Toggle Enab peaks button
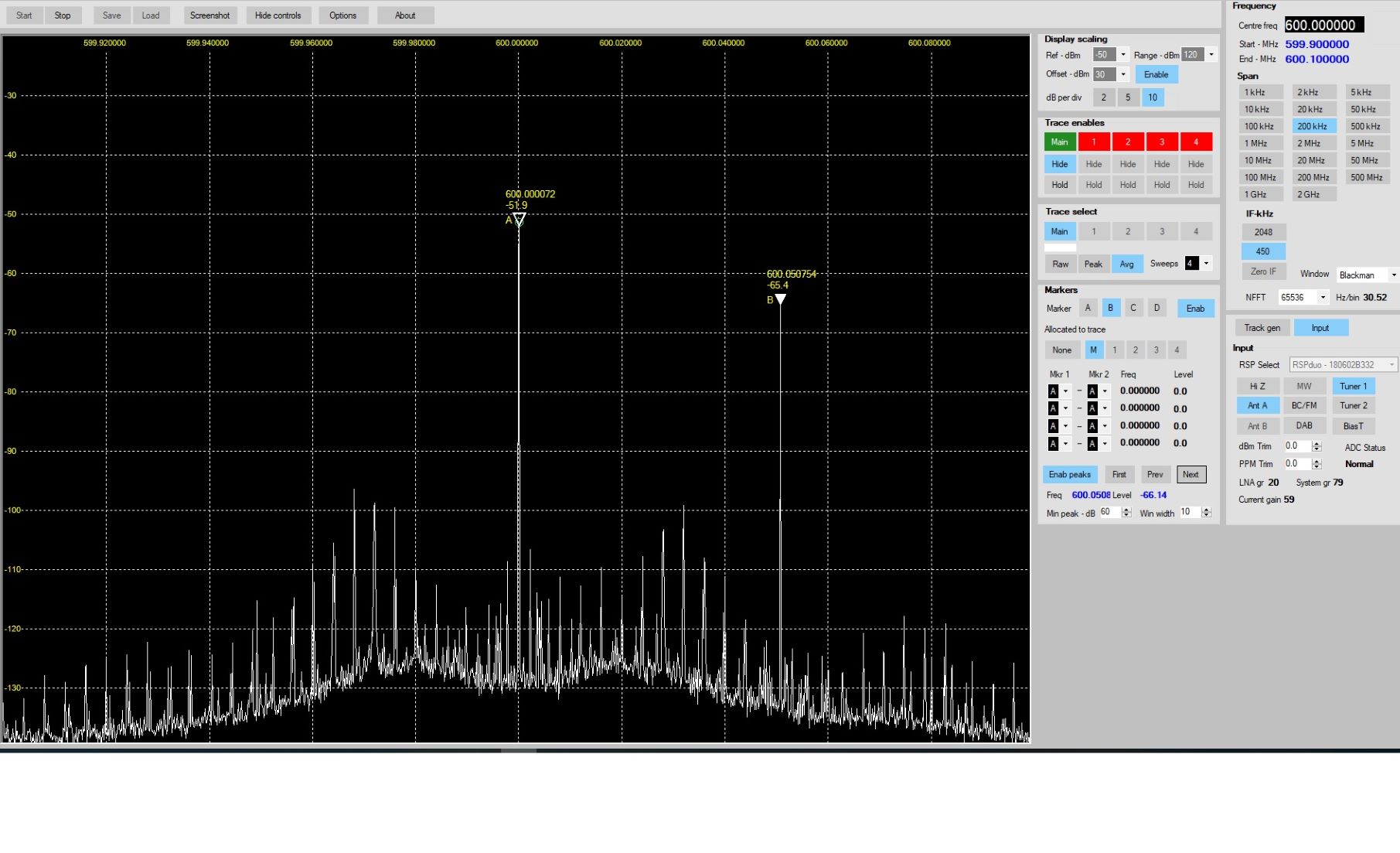 (x=1070, y=475)
